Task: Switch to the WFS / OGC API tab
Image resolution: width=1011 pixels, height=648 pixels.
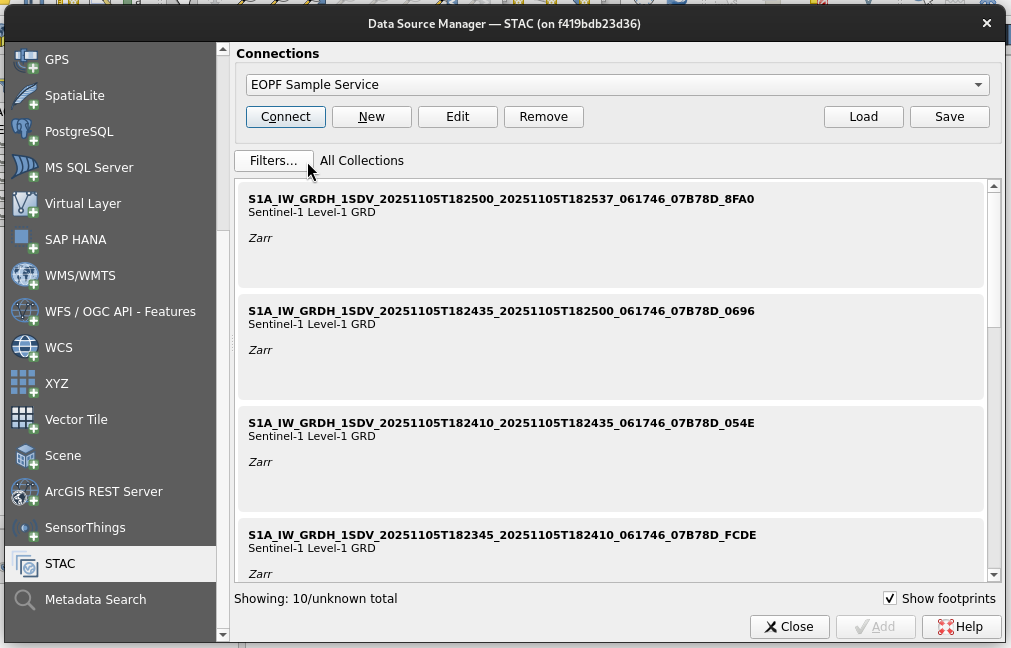Action: click(120, 312)
